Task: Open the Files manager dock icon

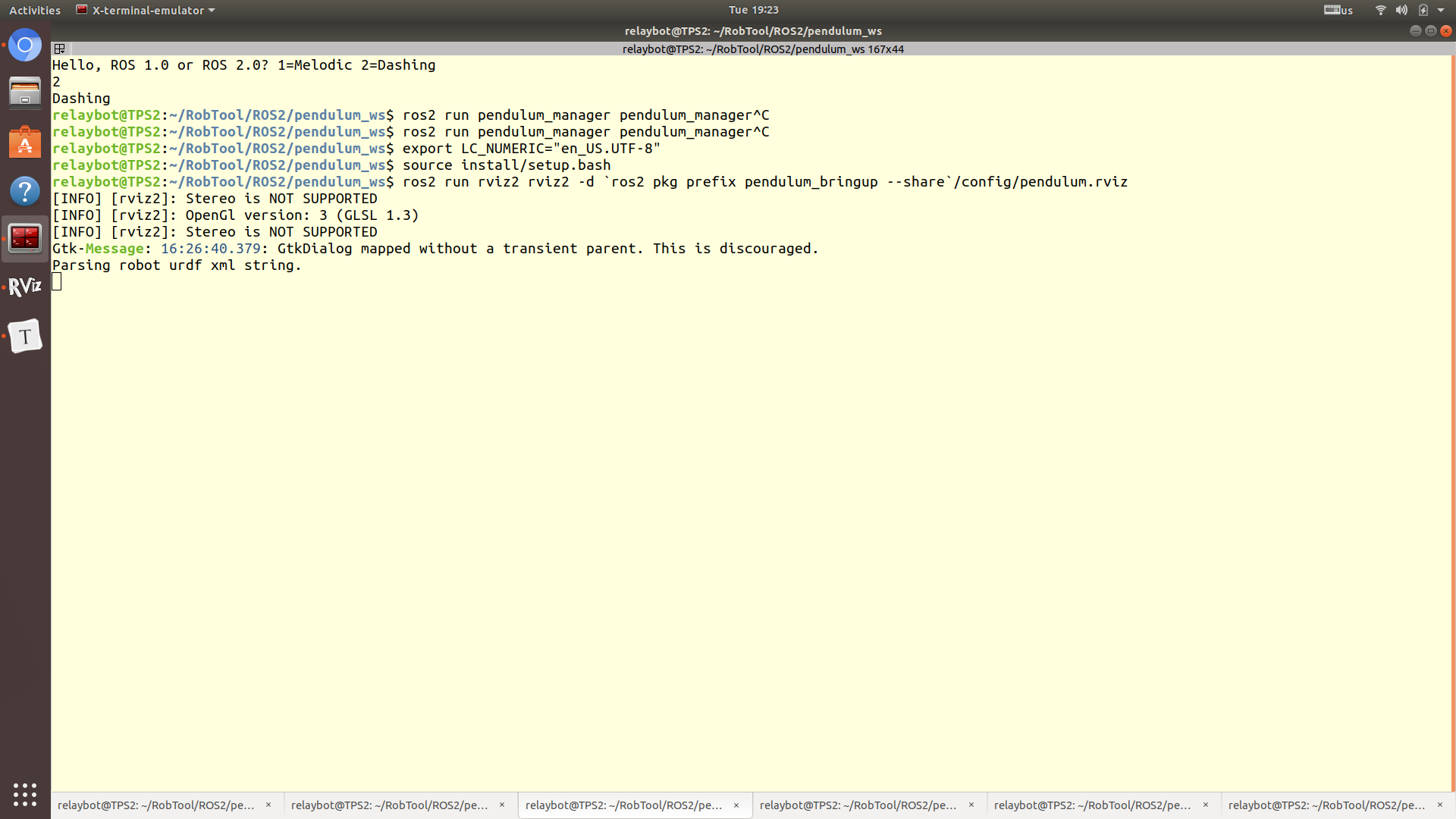Action: (25, 93)
